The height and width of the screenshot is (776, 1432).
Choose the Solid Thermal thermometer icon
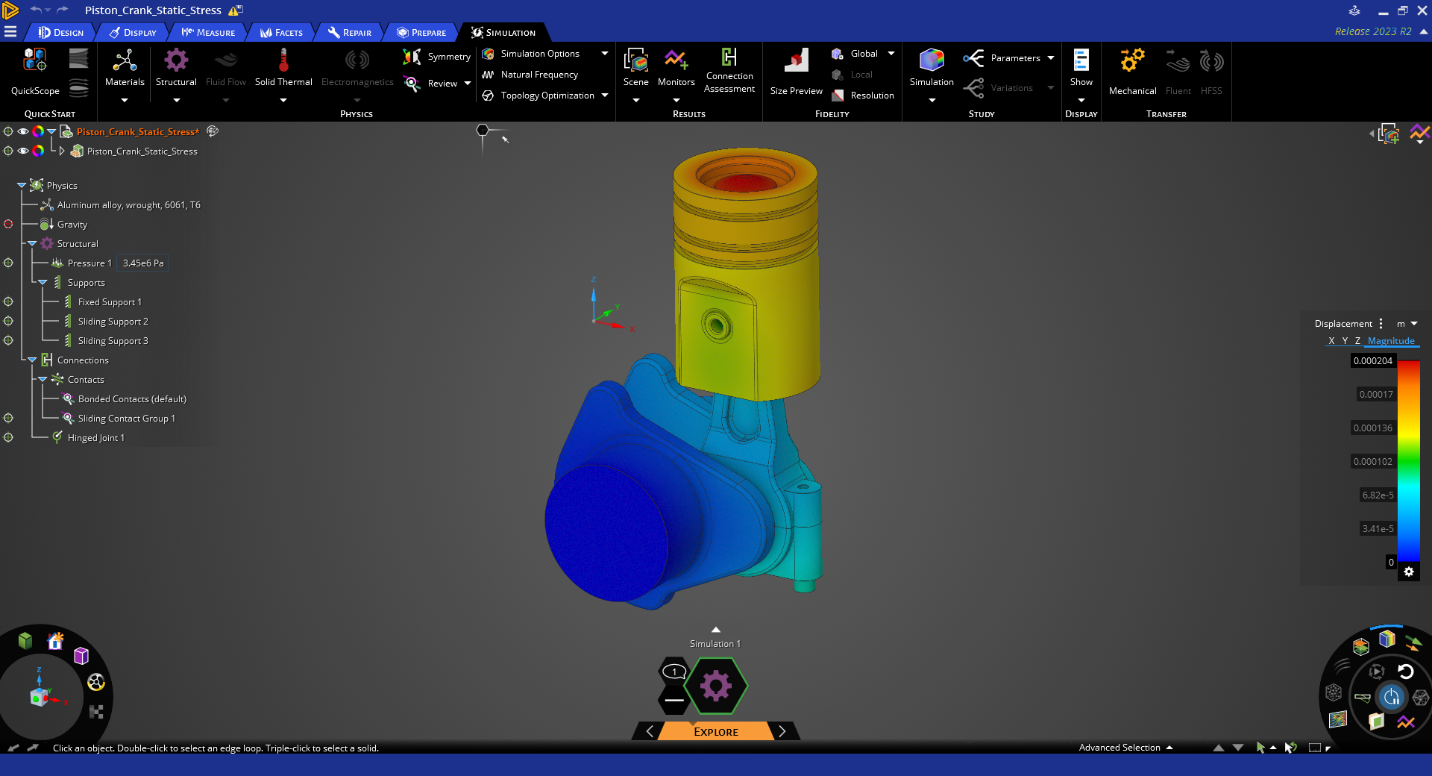click(284, 60)
